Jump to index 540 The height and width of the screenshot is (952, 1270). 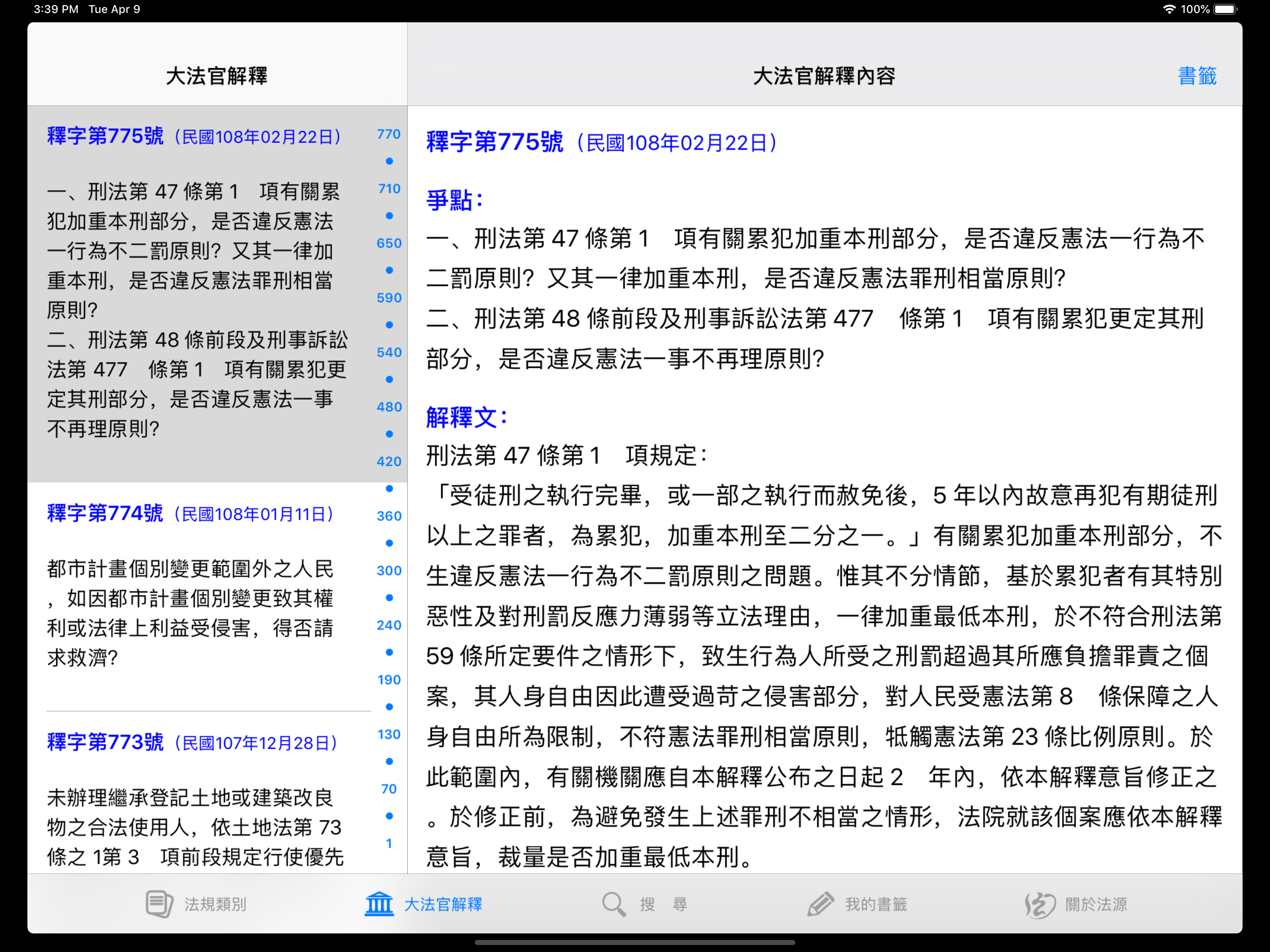pos(389,352)
